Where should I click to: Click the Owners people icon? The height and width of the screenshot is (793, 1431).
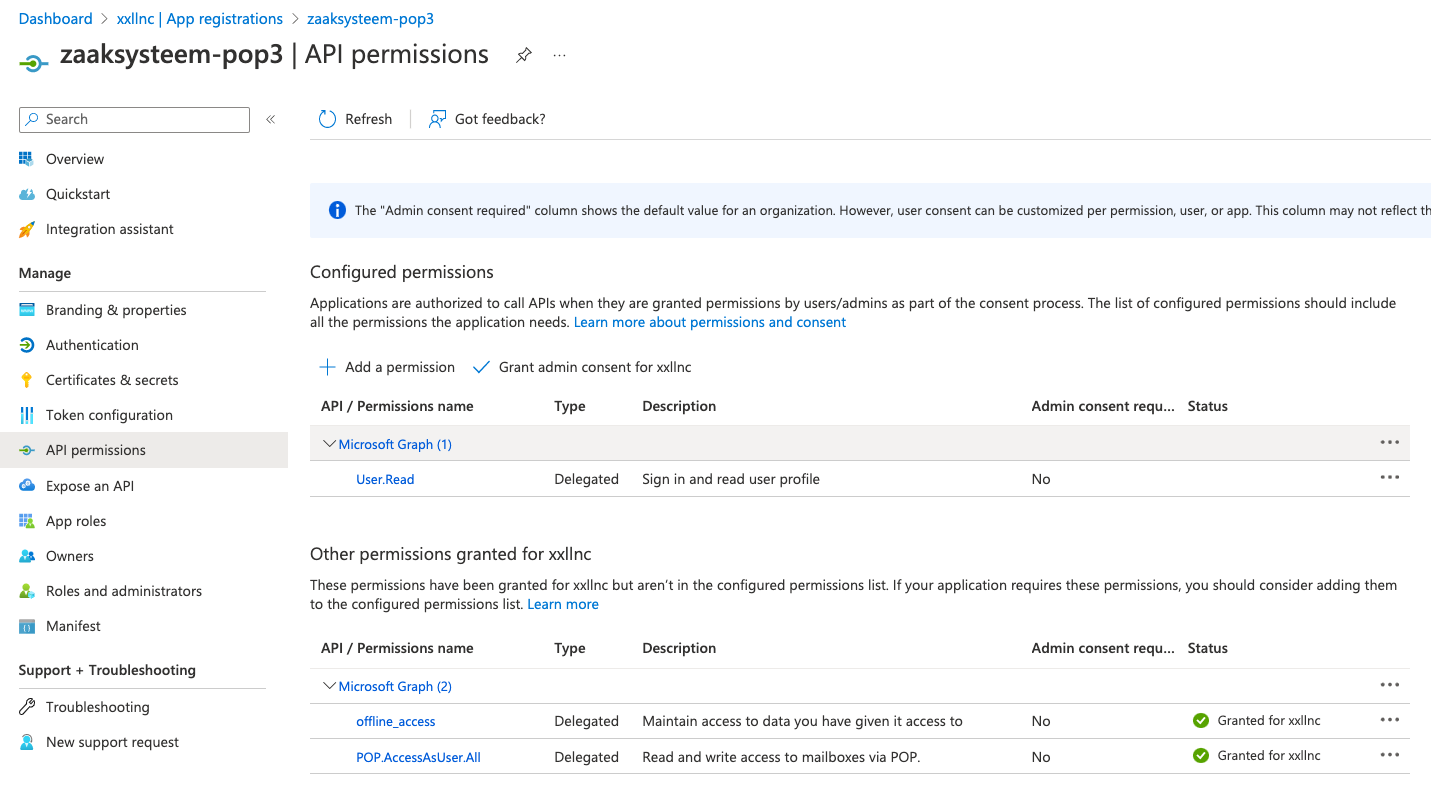[27, 556]
